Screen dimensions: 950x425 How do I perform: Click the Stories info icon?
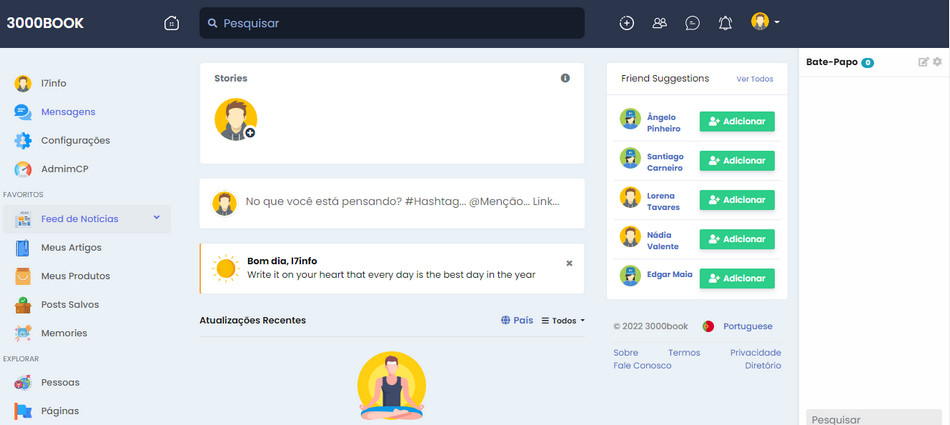(565, 78)
